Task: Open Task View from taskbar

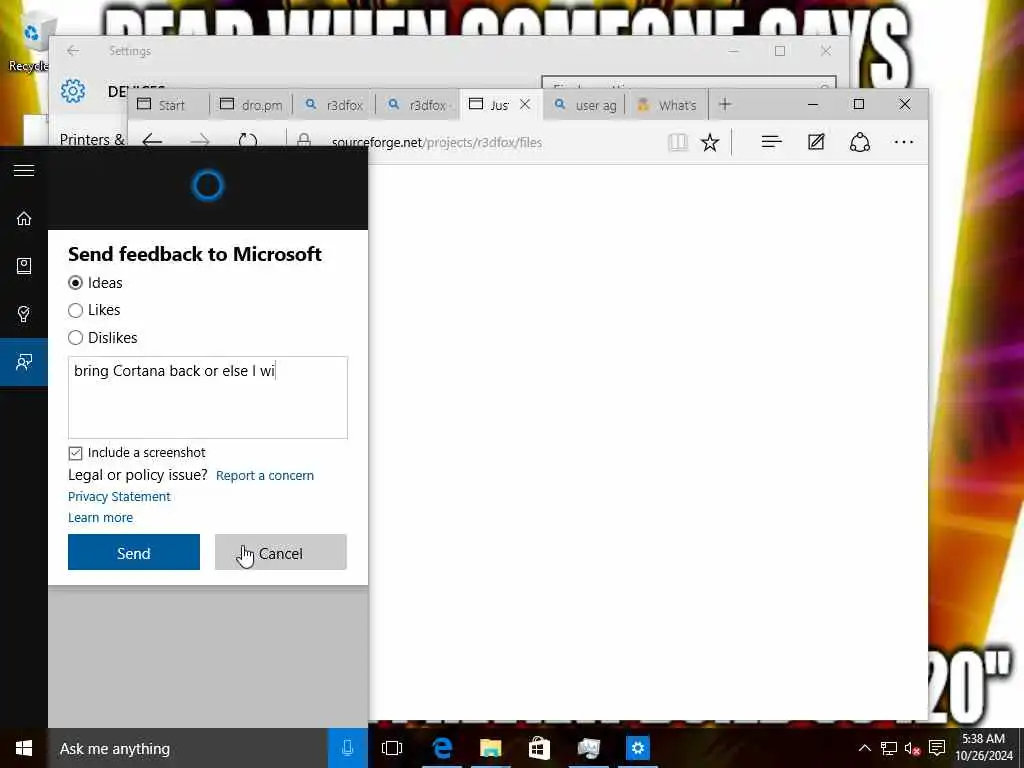Action: click(392, 748)
